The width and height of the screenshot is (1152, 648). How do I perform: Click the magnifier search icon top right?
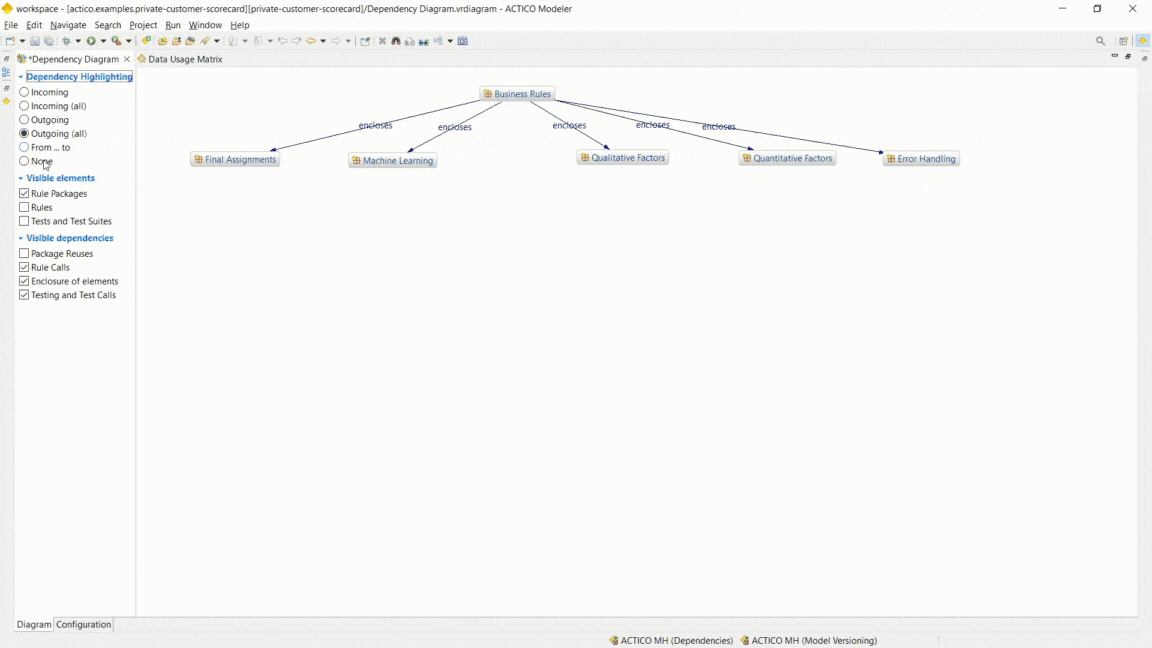pyautogui.click(x=1100, y=41)
